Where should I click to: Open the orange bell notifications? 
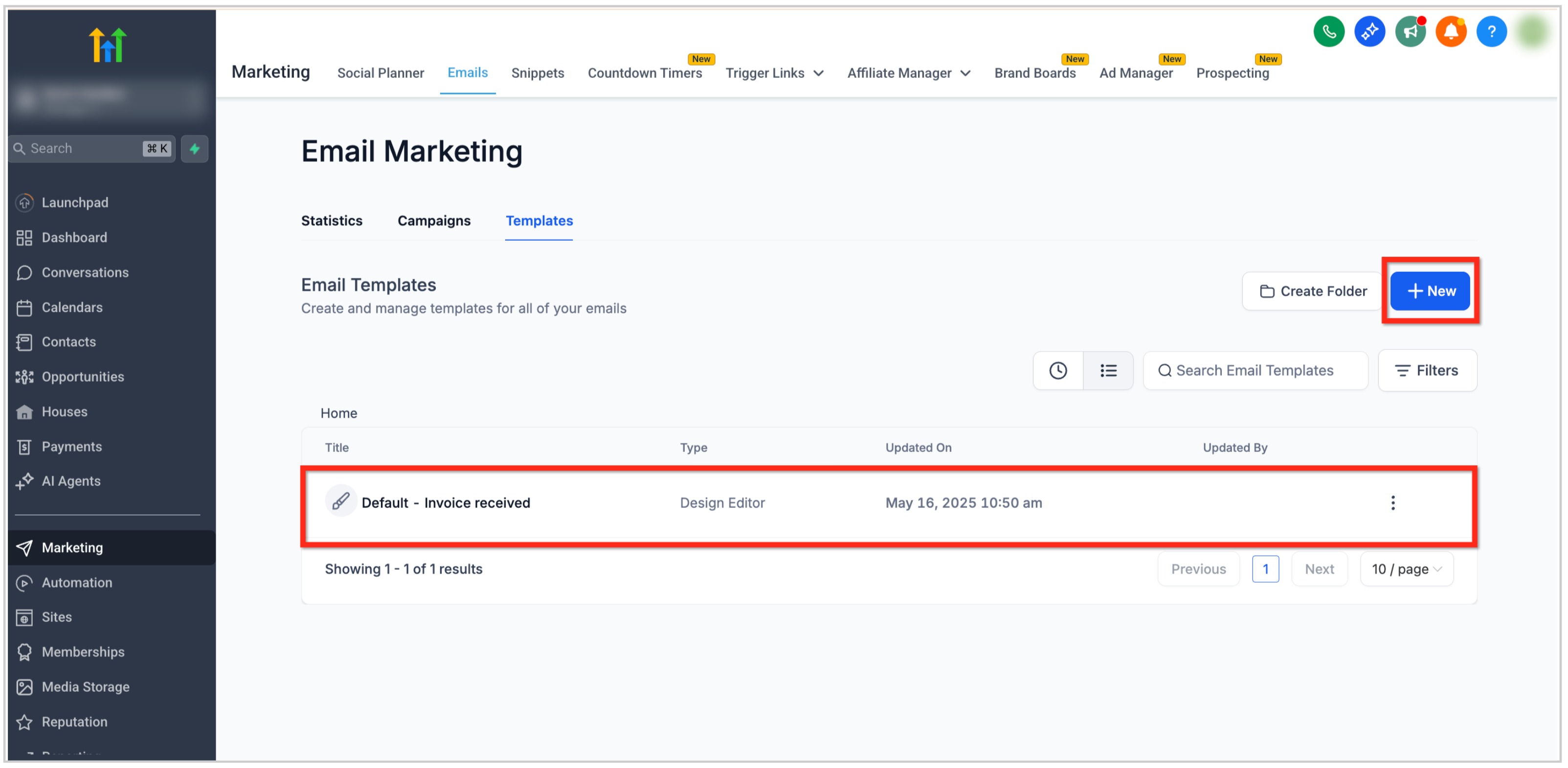tap(1451, 32)
